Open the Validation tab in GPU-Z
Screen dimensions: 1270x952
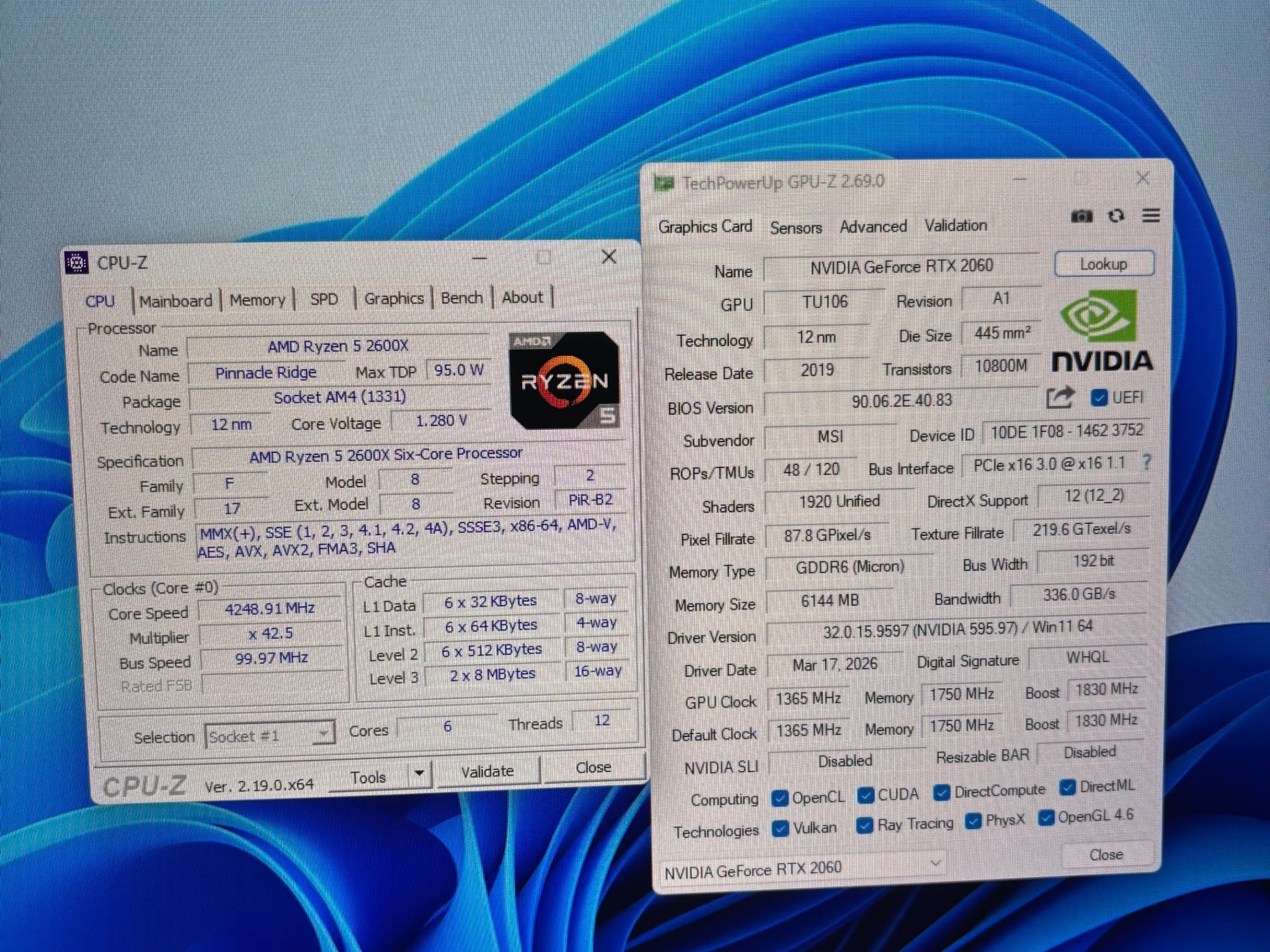956,226
